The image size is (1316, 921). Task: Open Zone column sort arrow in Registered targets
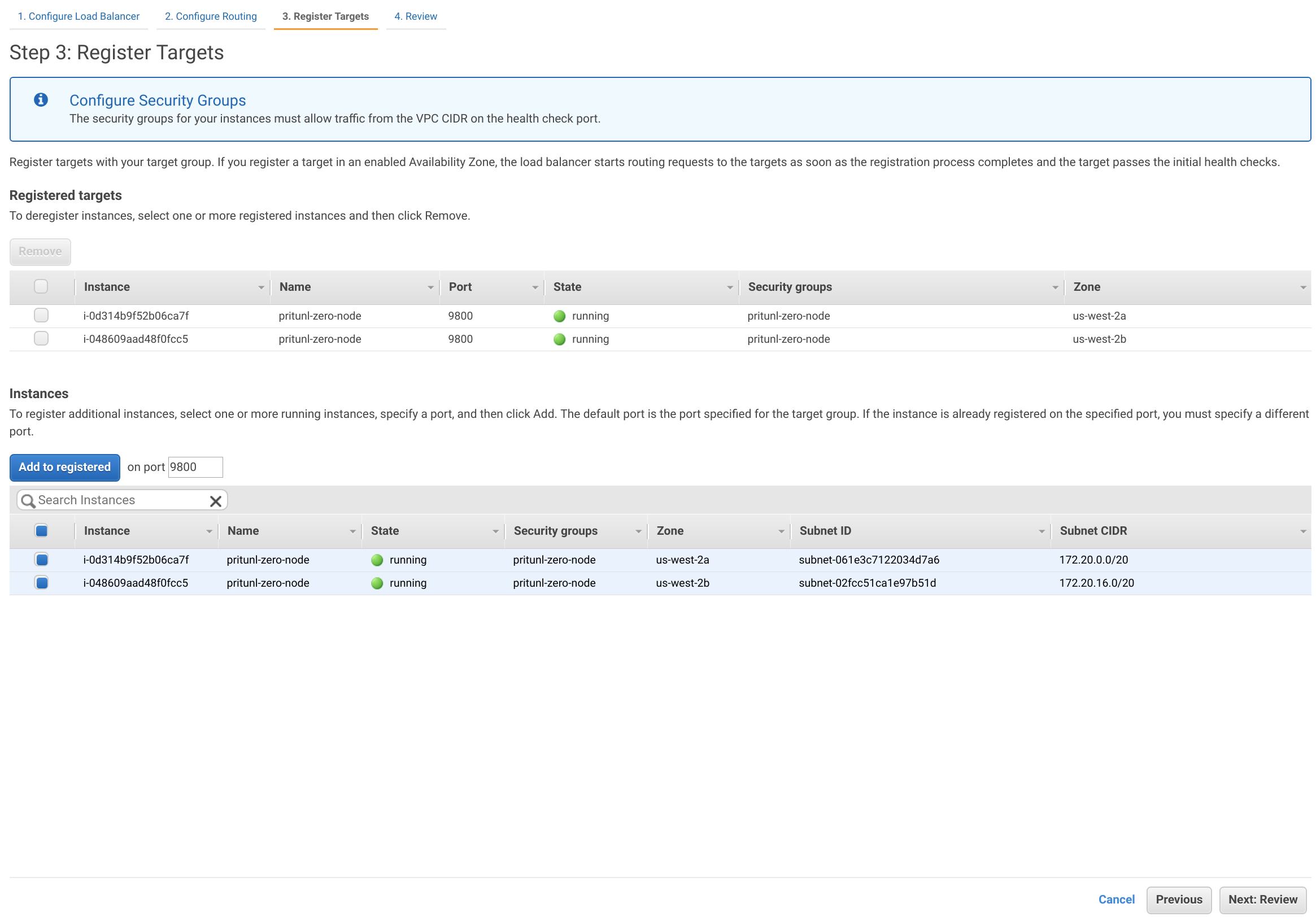pyautogui.click(x=1303, y=287)
